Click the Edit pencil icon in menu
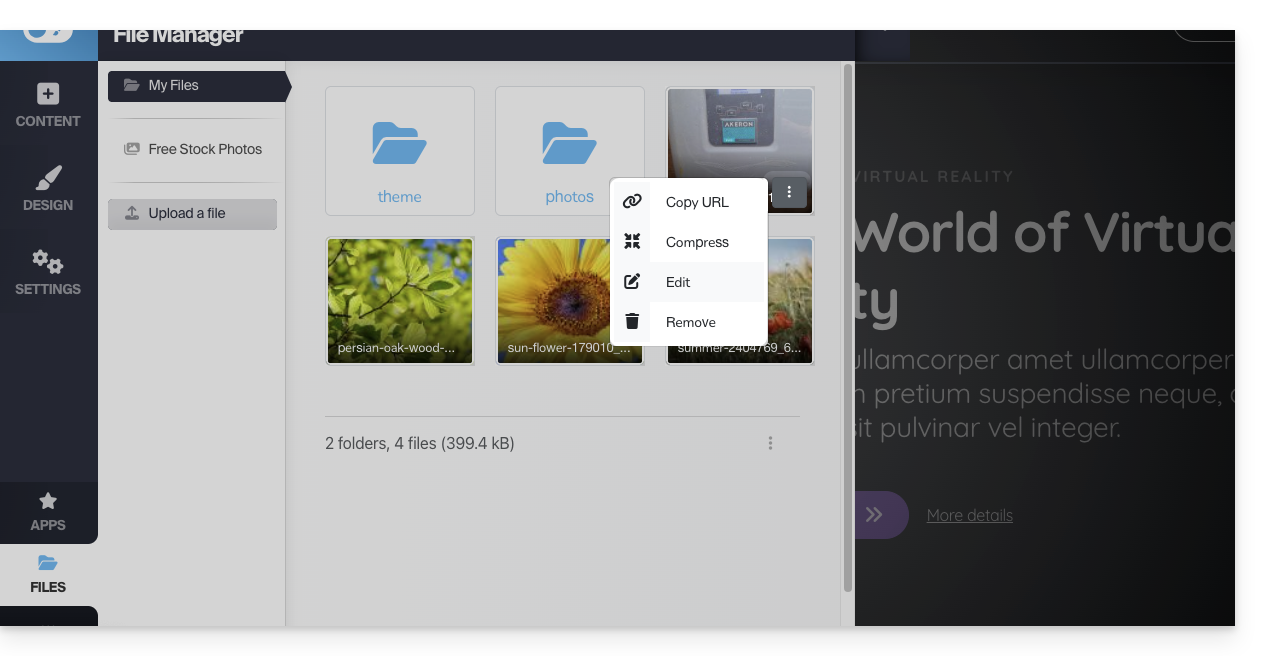The width and height of the screenshot is (1265, 656). tap(632, 282)
